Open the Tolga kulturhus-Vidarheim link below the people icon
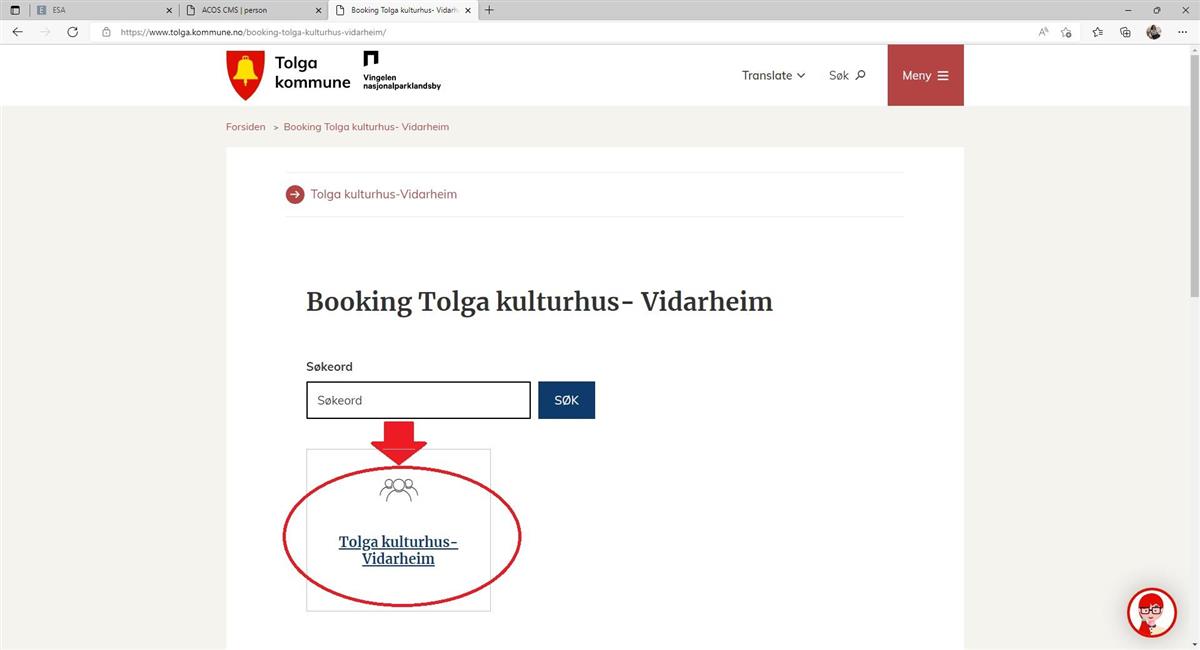This screenshot has width=1200, height=650. click(x=398, y=550)
